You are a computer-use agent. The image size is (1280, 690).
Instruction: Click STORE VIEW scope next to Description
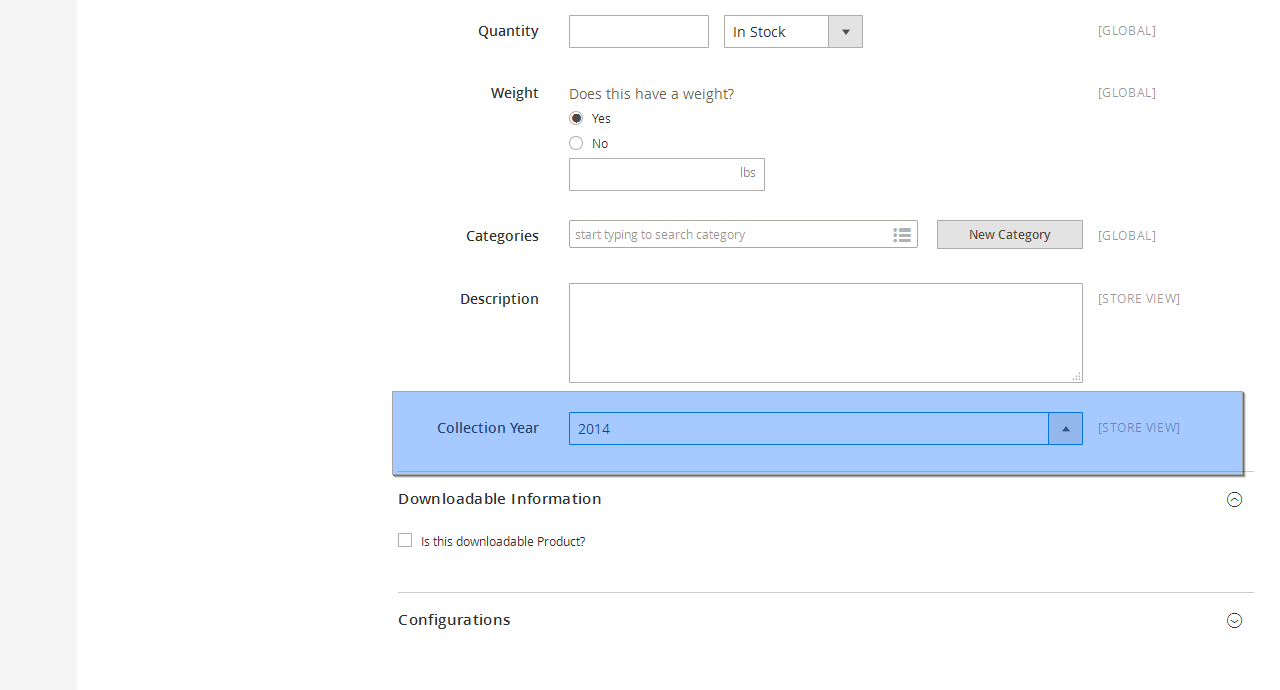click(x=1139, y=298)
